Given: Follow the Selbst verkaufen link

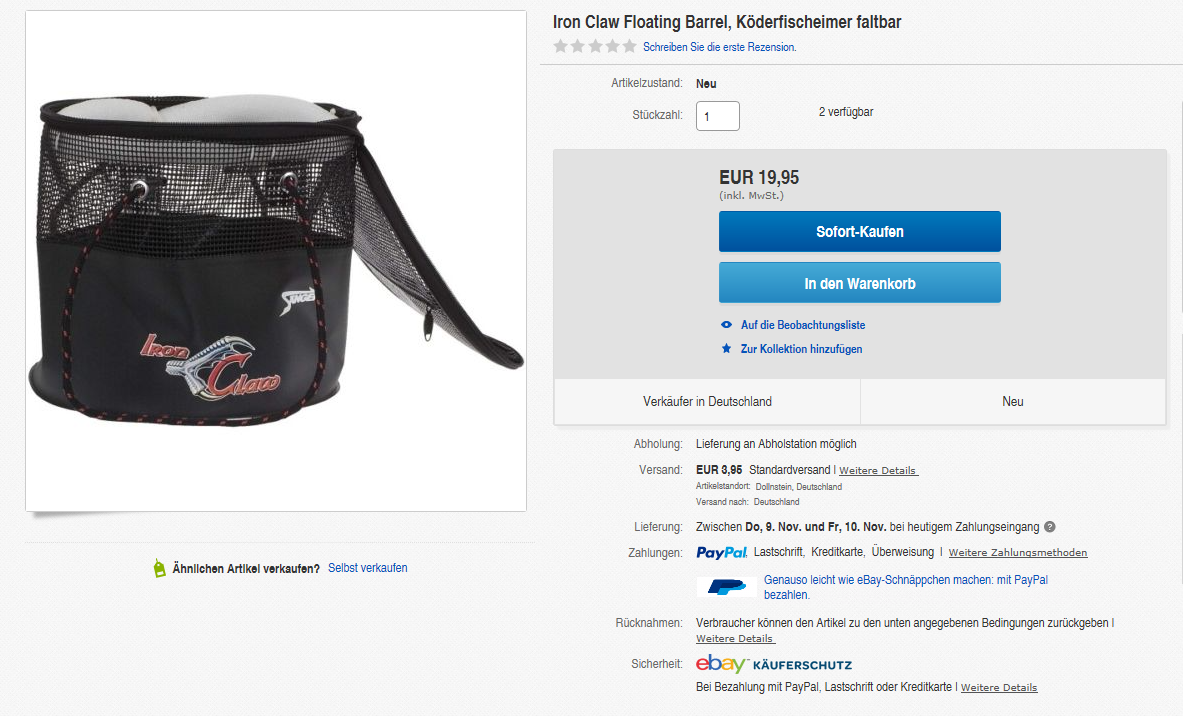Looking at the screenshot, I should click(367, 568).
